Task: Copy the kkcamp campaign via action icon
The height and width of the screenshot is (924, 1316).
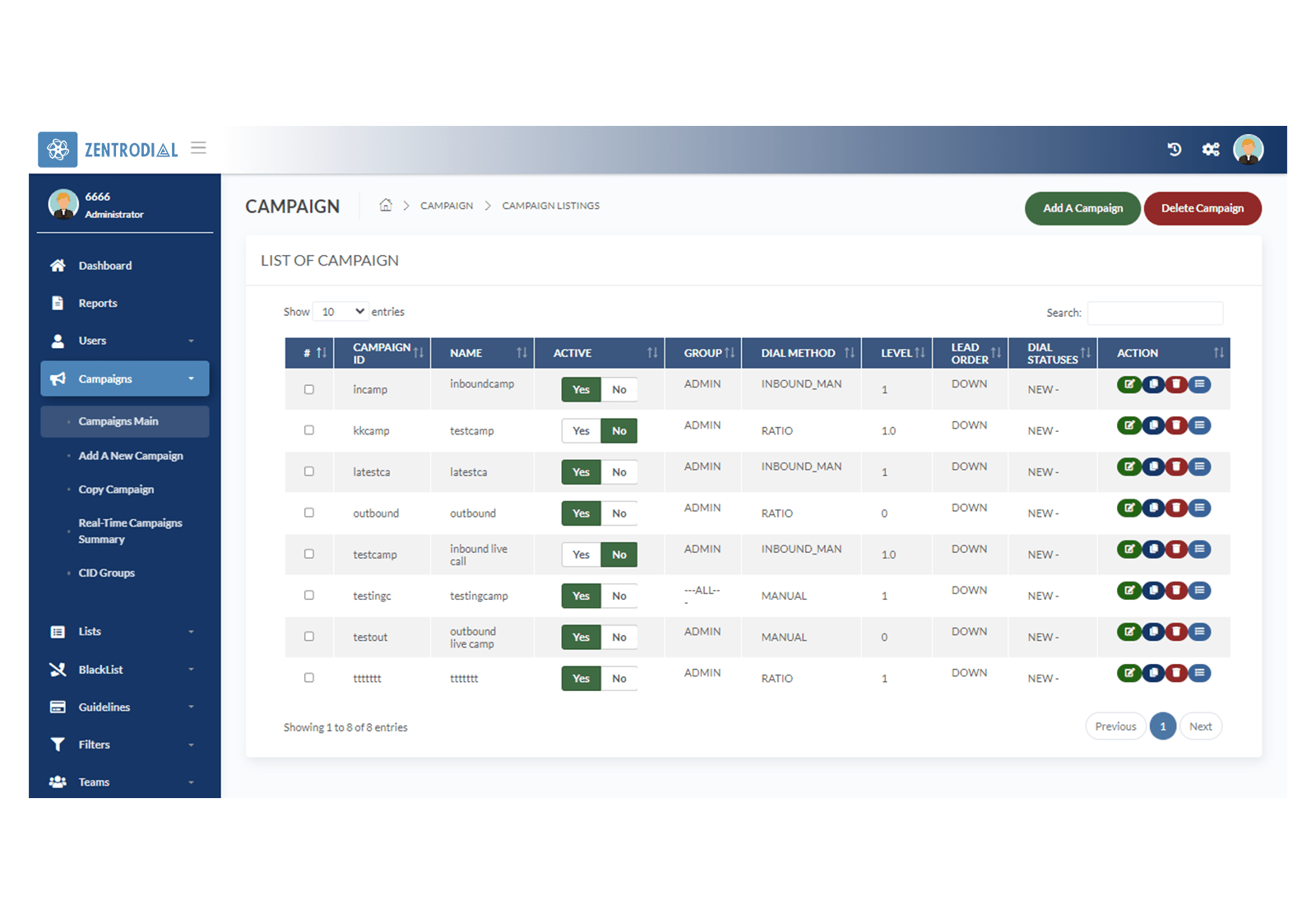Action: pos(1153,425)
